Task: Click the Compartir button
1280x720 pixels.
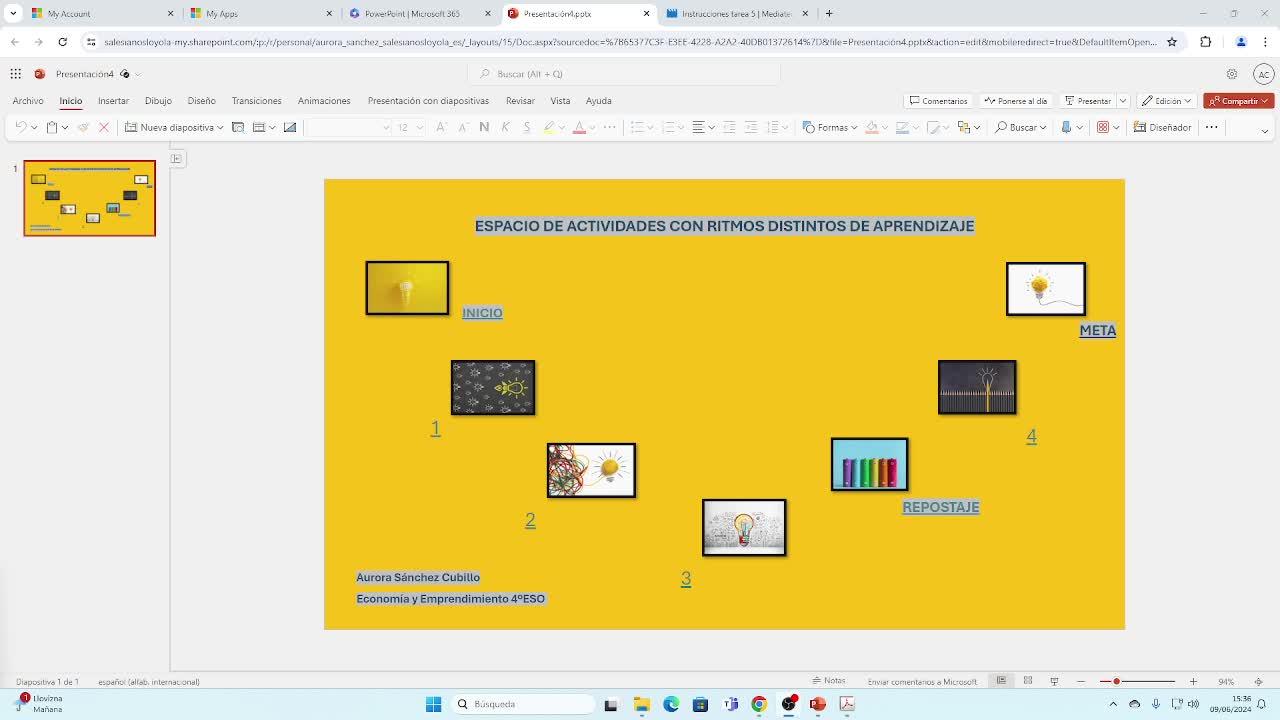Action: (1238, 101)
